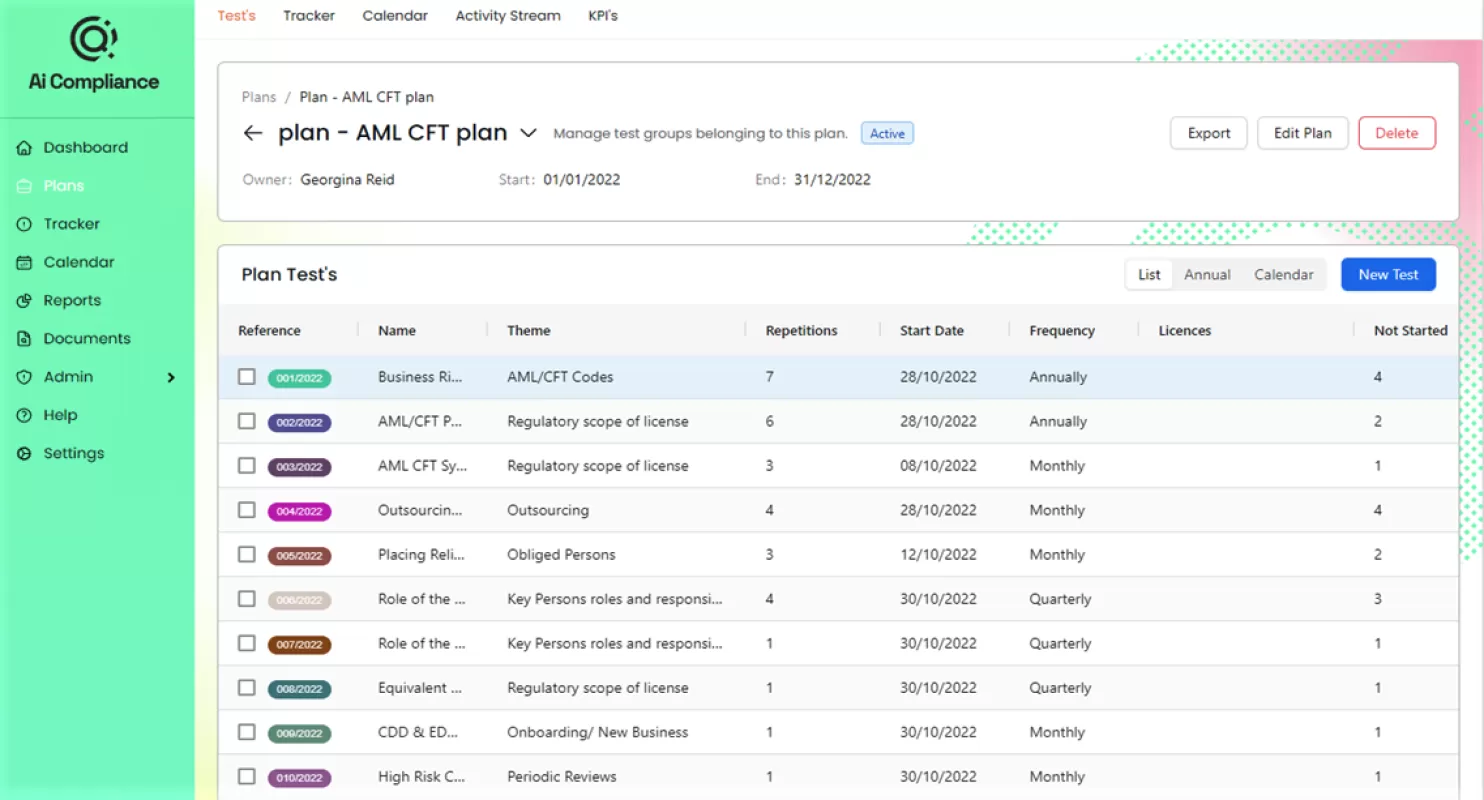Click the magenta 004/2022 reference badge
Viewport: 1484px width, 800px height.
click(x=299, y=511)
